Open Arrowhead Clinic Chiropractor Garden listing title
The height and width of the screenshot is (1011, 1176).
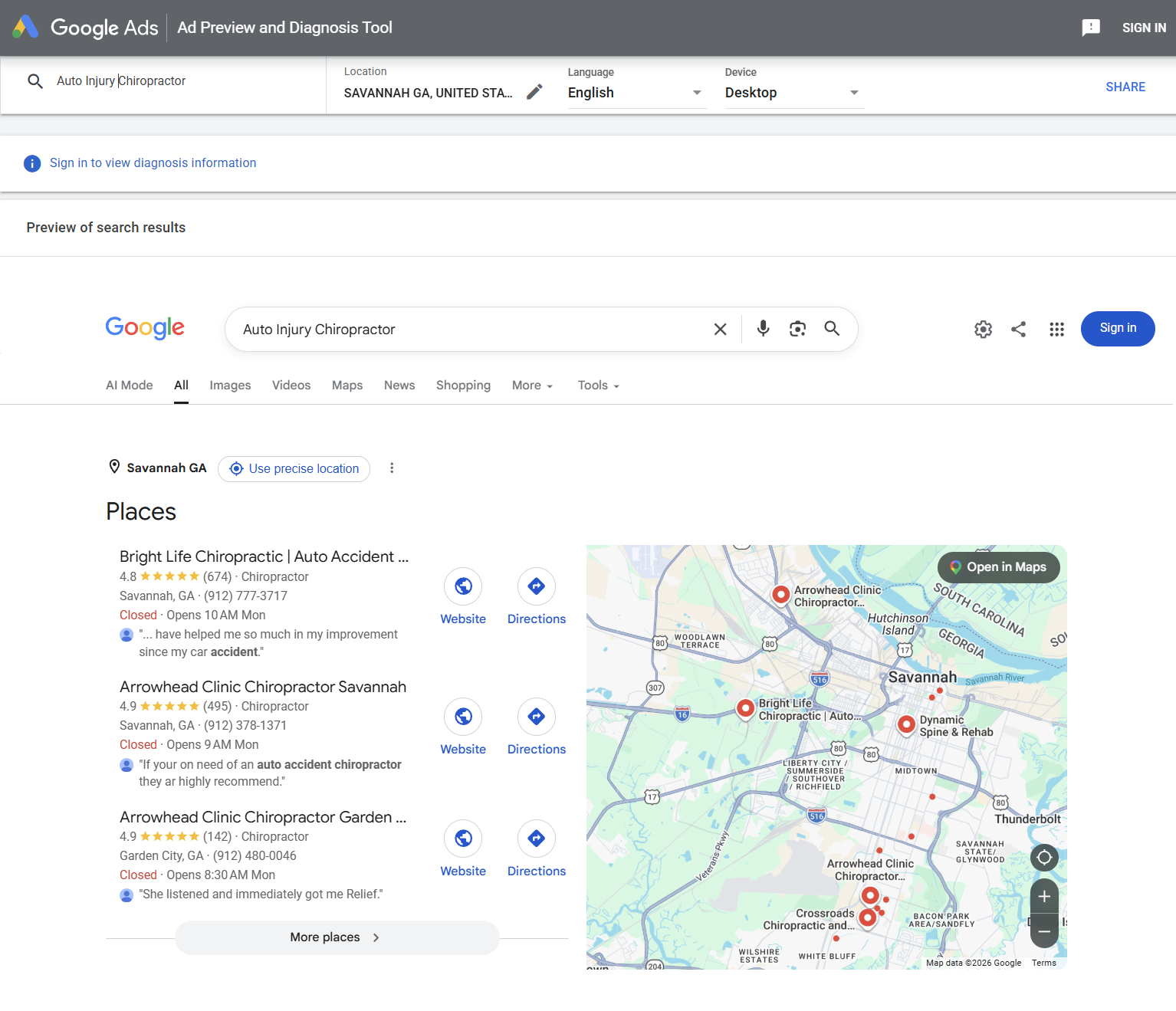263,817
